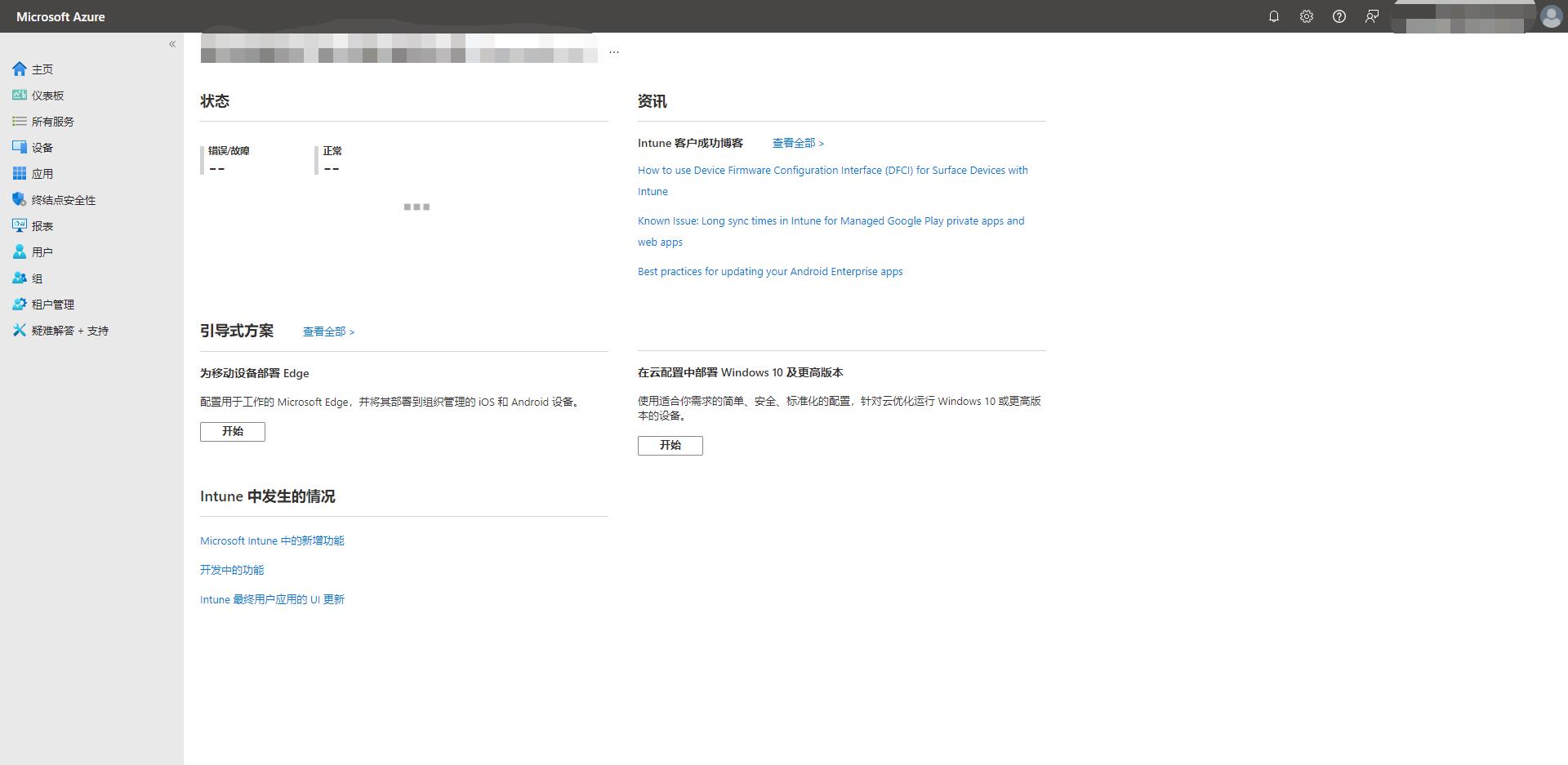This screenshot has height=765, width=1568.
Task: Start the 为移动设备部署 Edge scenario
Action: (x=233, y=432)
